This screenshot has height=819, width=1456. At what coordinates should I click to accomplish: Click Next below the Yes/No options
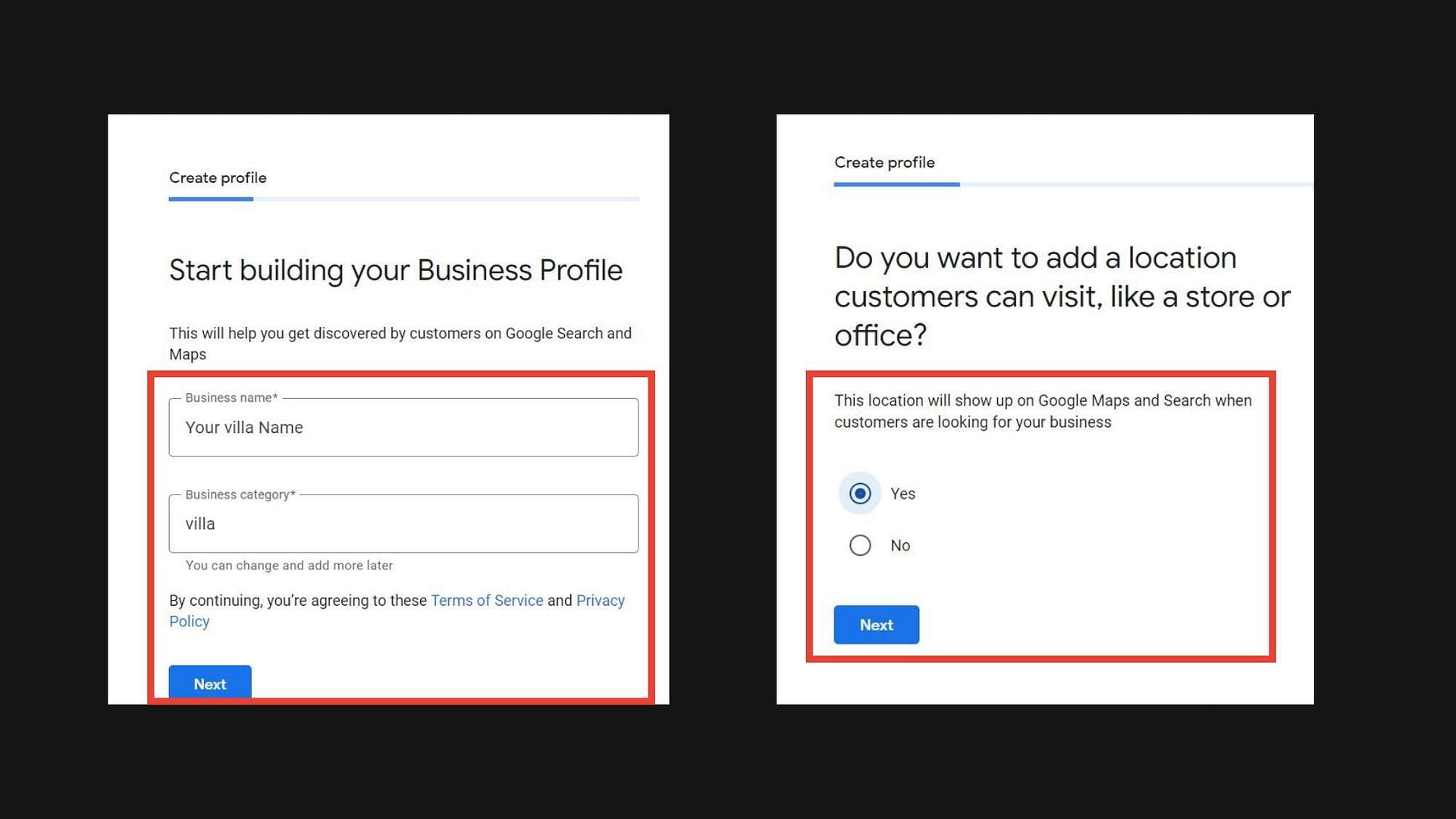tap(877, 625)
